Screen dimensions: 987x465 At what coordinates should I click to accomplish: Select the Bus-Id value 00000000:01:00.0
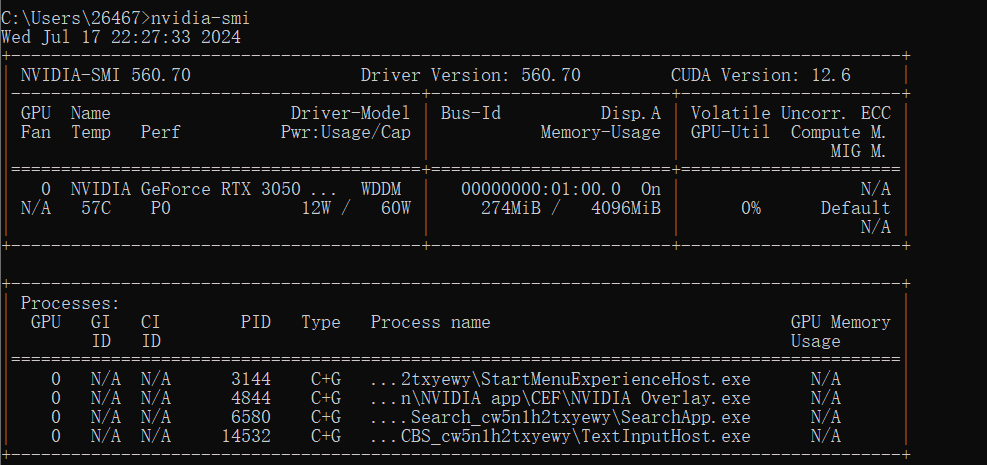click(x=541, y=189)
